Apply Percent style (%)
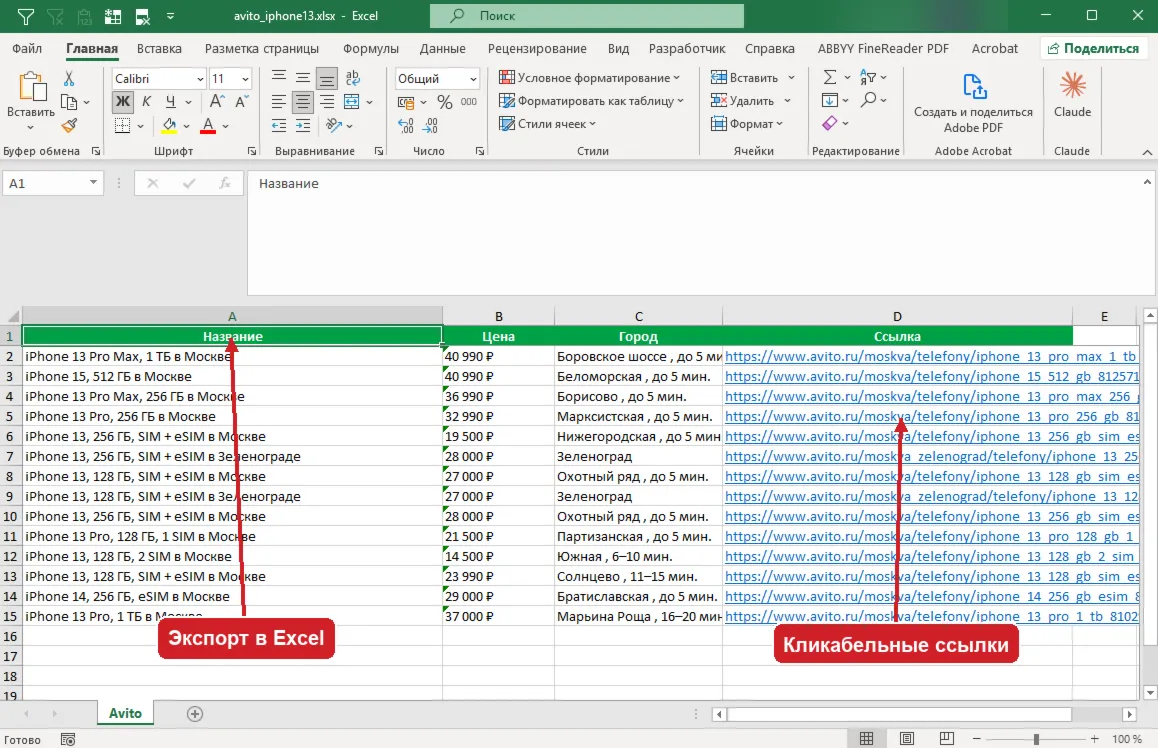Screen dimensions: 1158x748 (445, 102)
